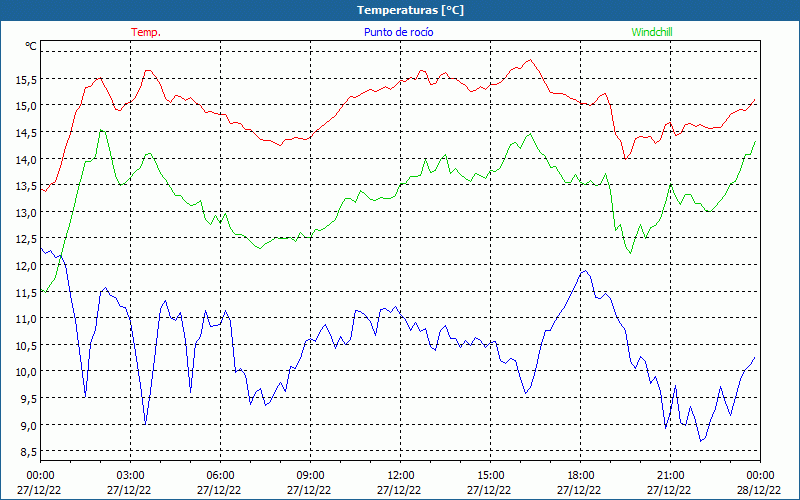The height and width of the screenshot is (500, 800).
Task: Click the 'Temperaturas [°C]' chart title
Action: click(410, 10)
